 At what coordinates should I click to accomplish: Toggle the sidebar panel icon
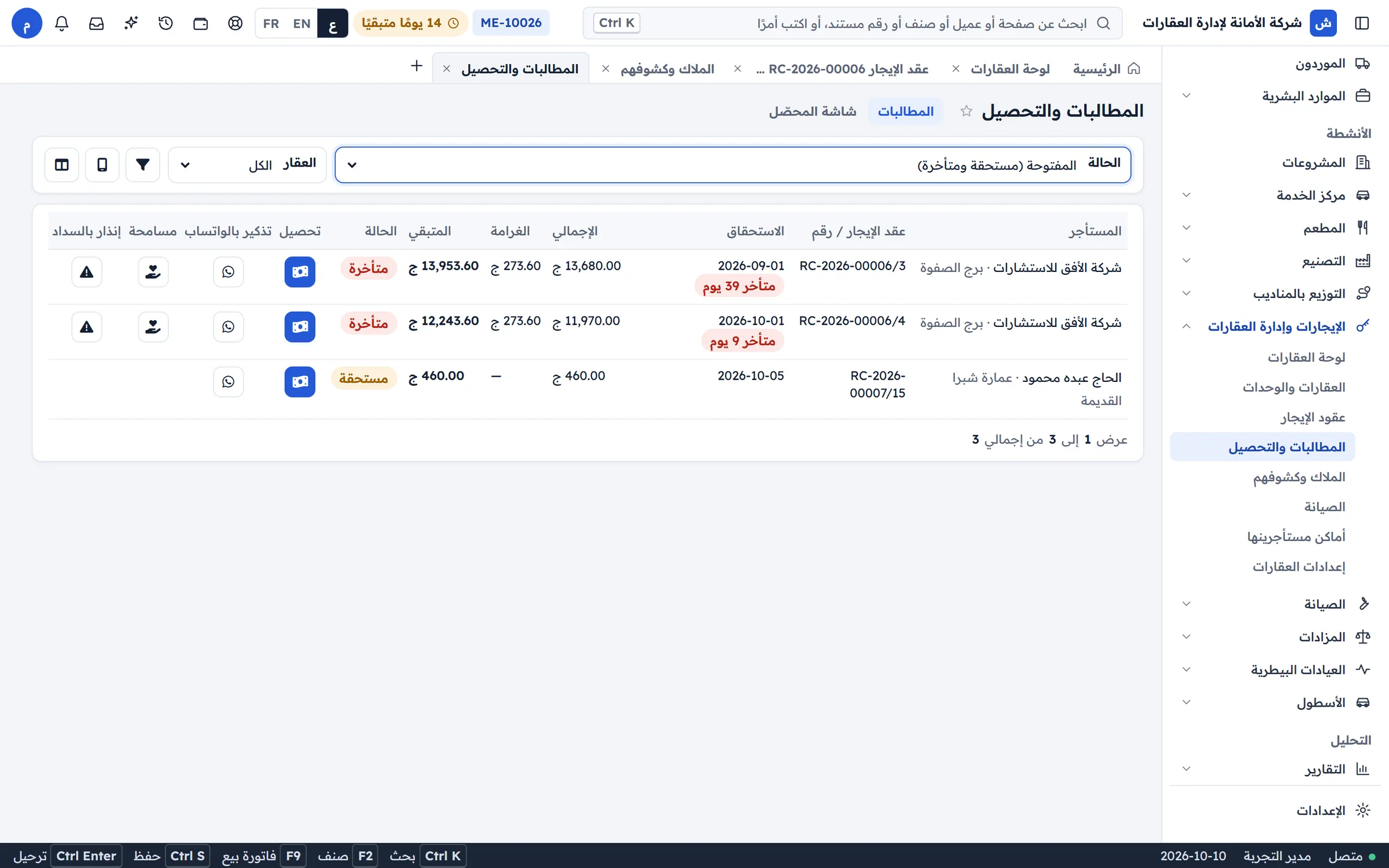1362,23
